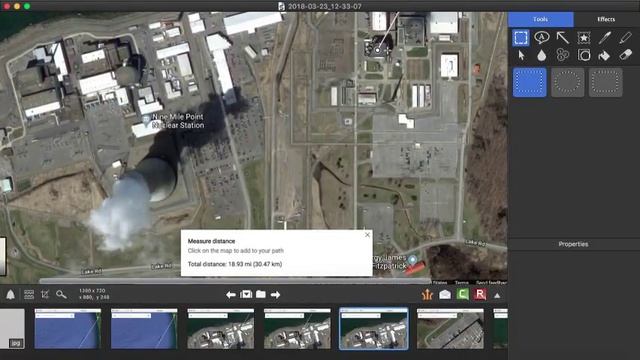The width and height of the screenshot is (640, 360).
Task: Click the save-to-folder icon with down arrow
Action: coord(246,294)
